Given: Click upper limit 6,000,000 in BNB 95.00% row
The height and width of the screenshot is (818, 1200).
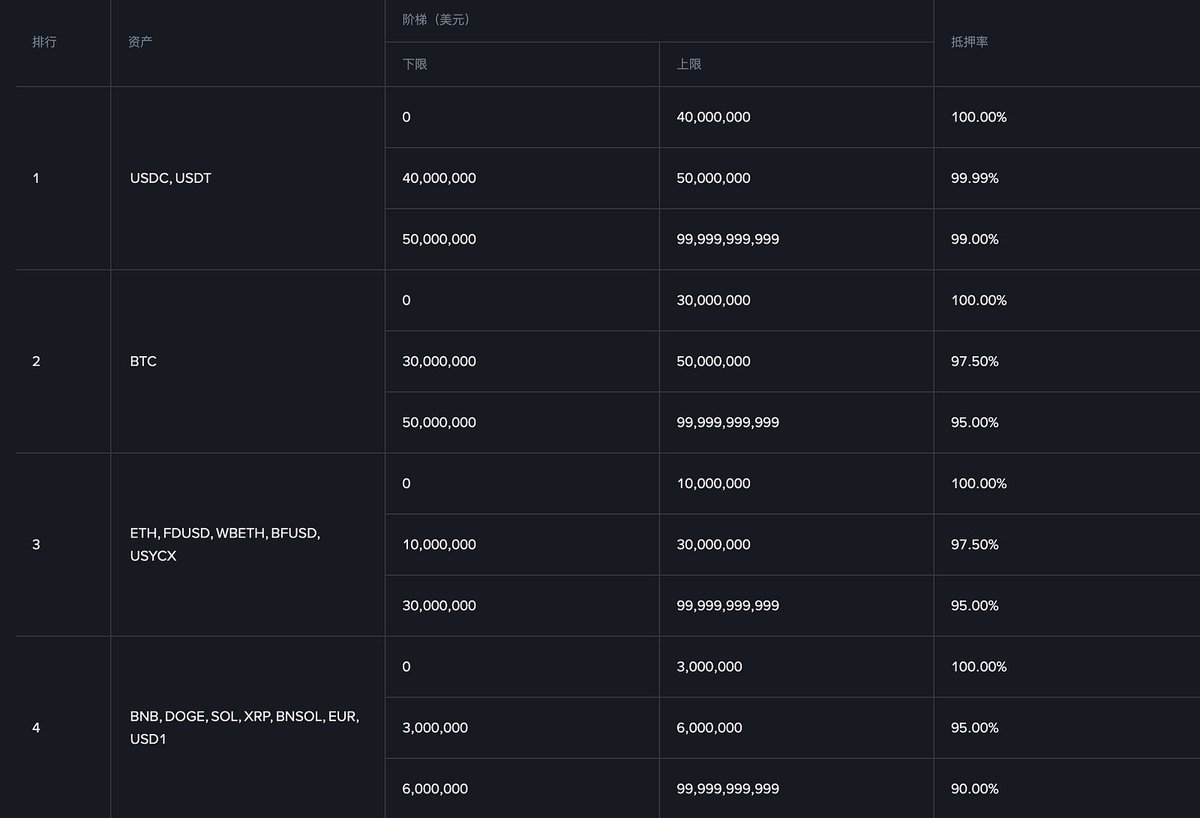Looking at the screenshot, I should [709, 727].
